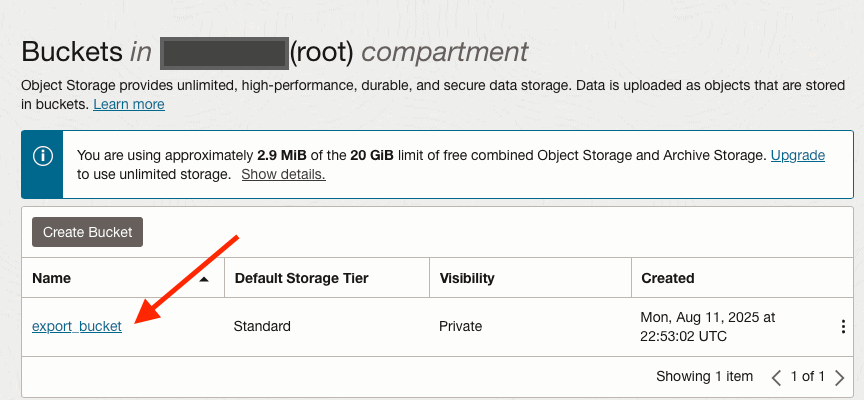The width and height of the screenshot is (864, 400).
Task: Click the info icon in the storage notice
Action: [x=42, y=157]
